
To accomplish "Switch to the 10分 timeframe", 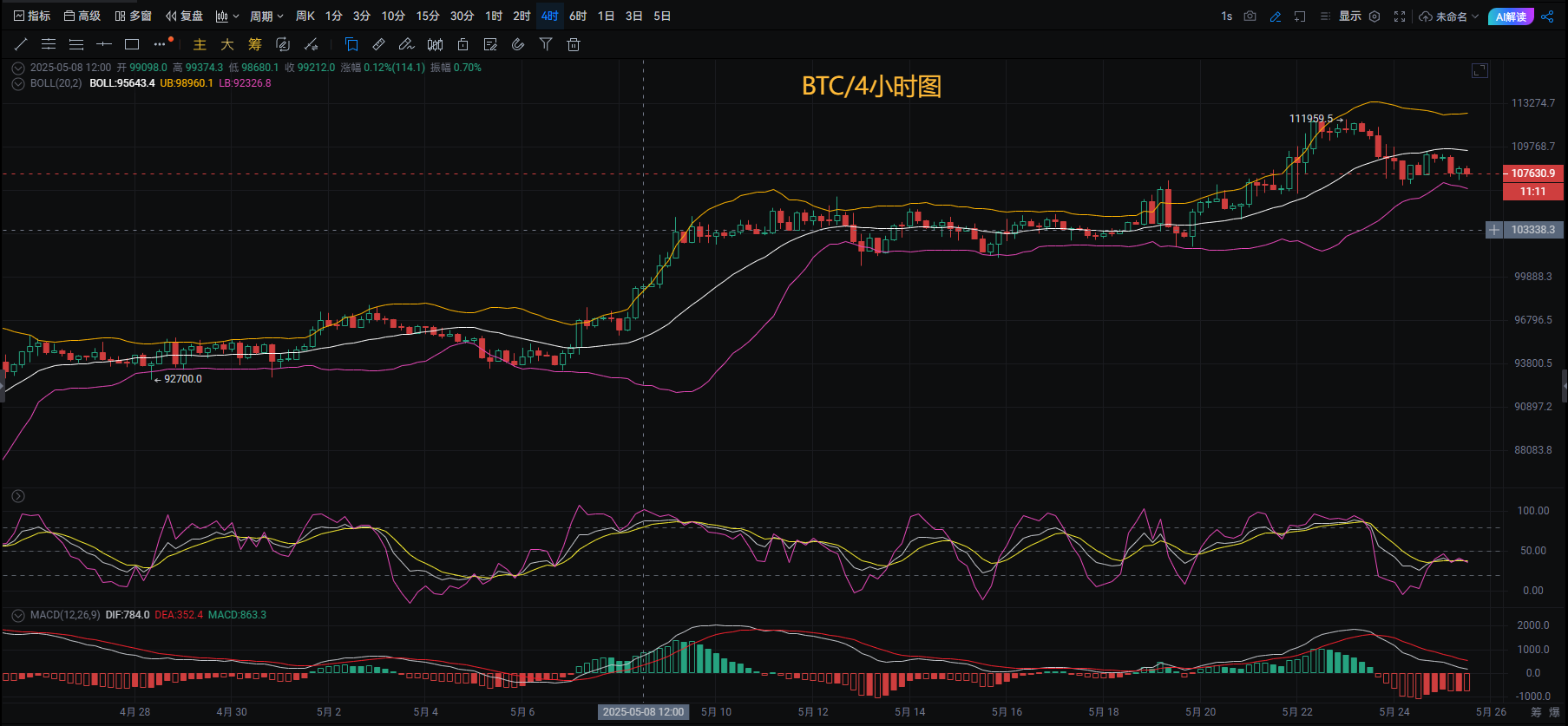I will (x=393, y=16).
